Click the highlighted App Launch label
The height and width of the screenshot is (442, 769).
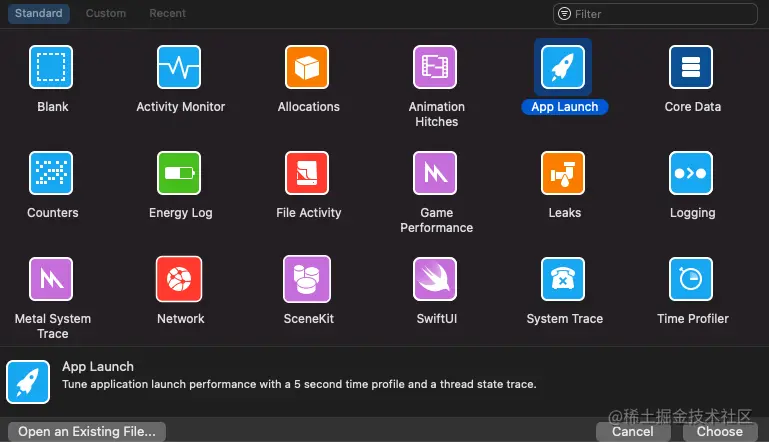564,107
